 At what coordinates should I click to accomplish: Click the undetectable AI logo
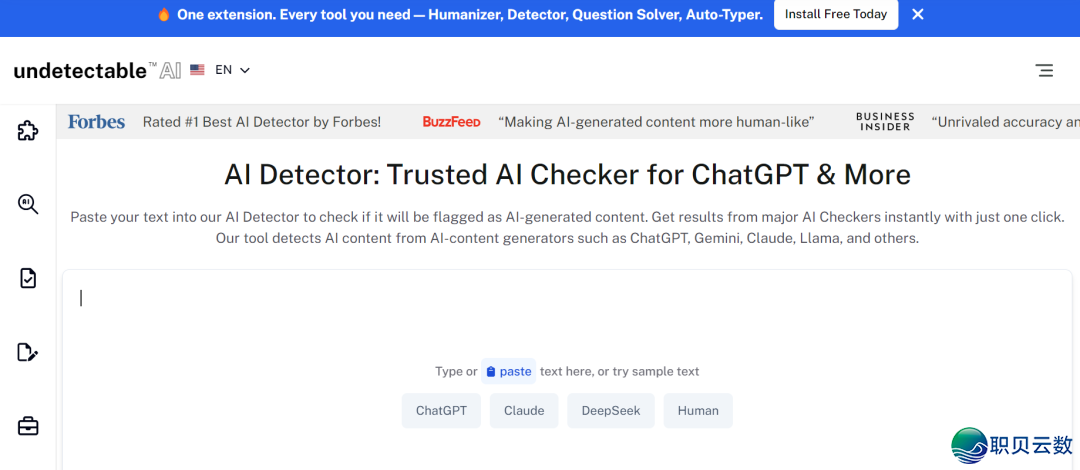coord(97,70)
